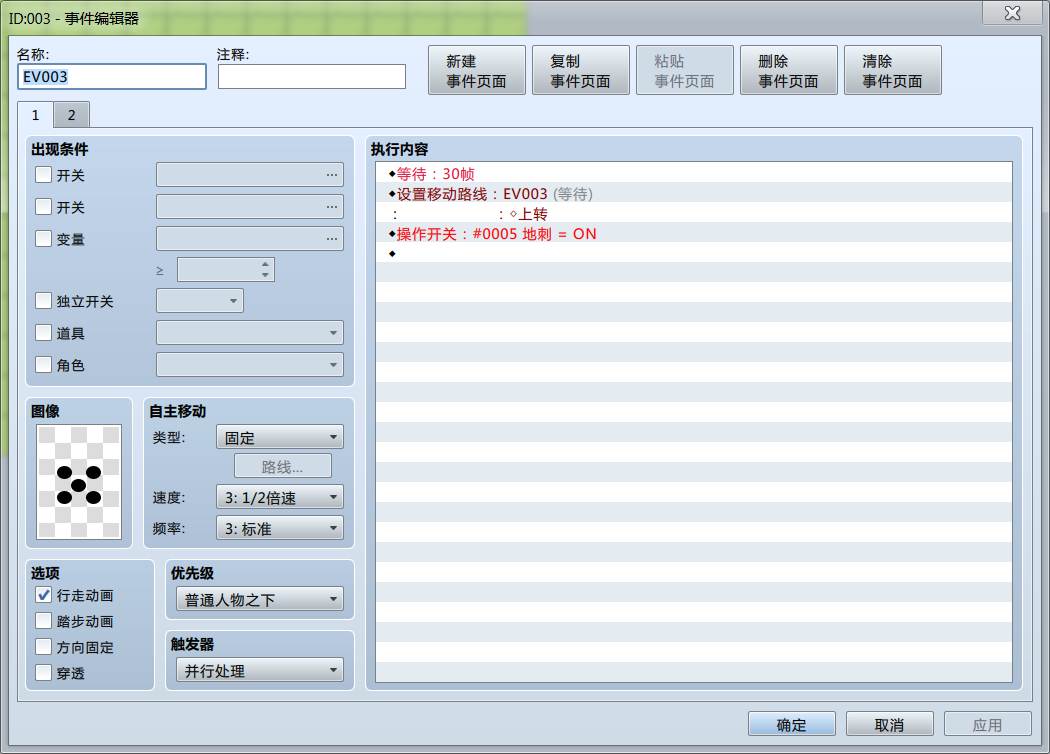Click the 变量 selection field
Viewport: 1050px width, 754px height.
250,239
